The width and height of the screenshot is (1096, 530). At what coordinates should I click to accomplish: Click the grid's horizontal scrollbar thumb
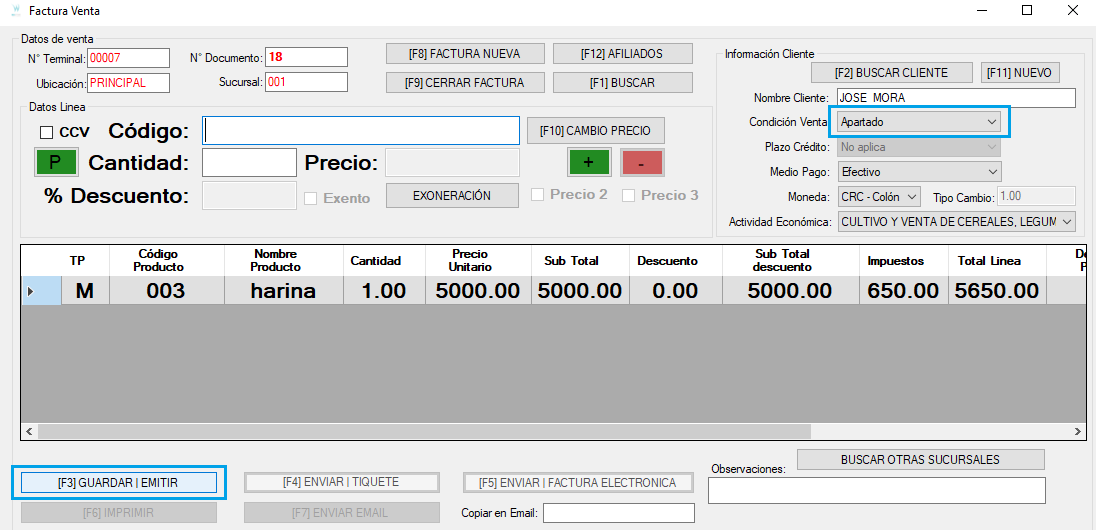point(424,431)
